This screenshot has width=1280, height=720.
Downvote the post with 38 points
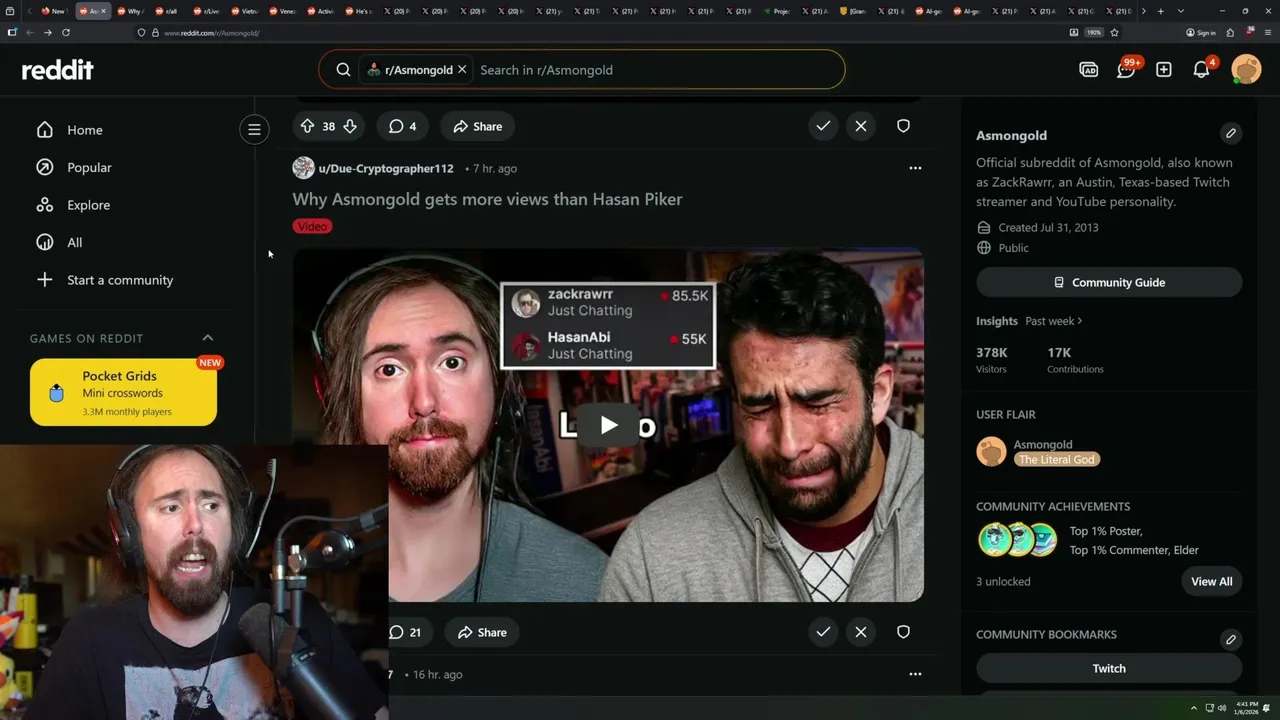[350, 126]
